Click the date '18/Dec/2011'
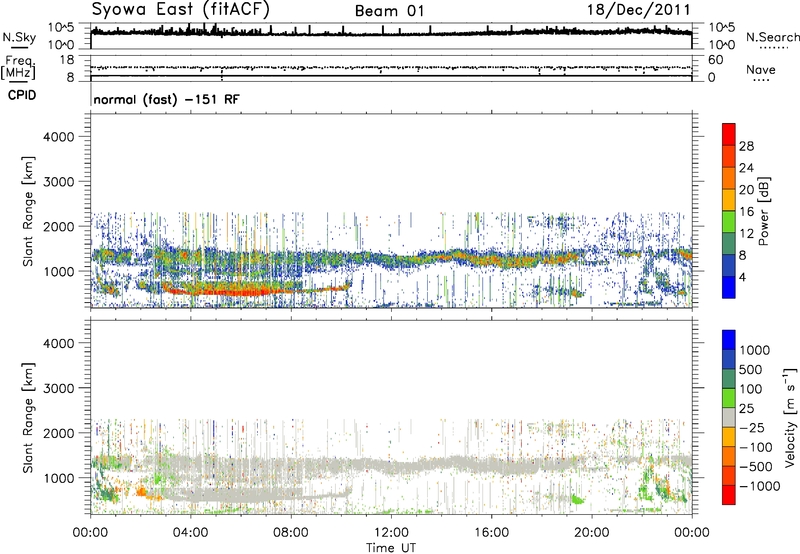This screenshot has height=554, width=800. pyautogui.click(x=639, y=10)
